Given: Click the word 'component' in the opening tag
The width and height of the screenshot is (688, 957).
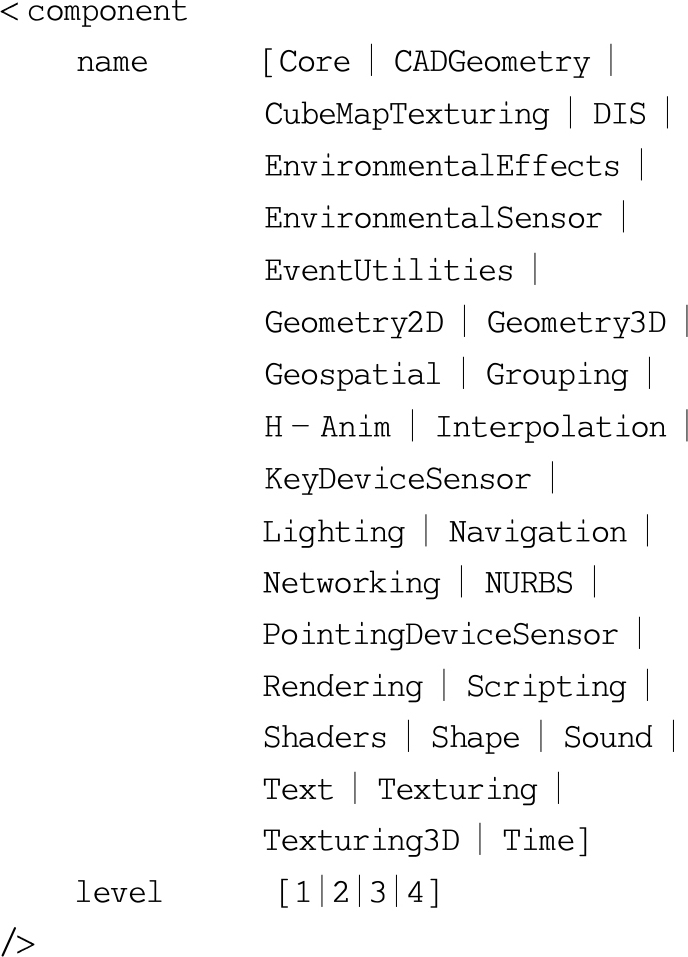Looking at the screenshot, I should click(x=107, y=13).
